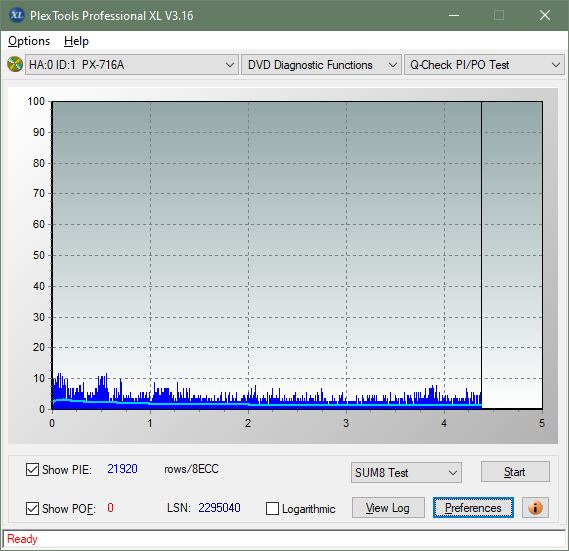Image resolution: width=569 pixels, height=551 pixels.
Task: Open the Preferences button
Action: [473, 507]
